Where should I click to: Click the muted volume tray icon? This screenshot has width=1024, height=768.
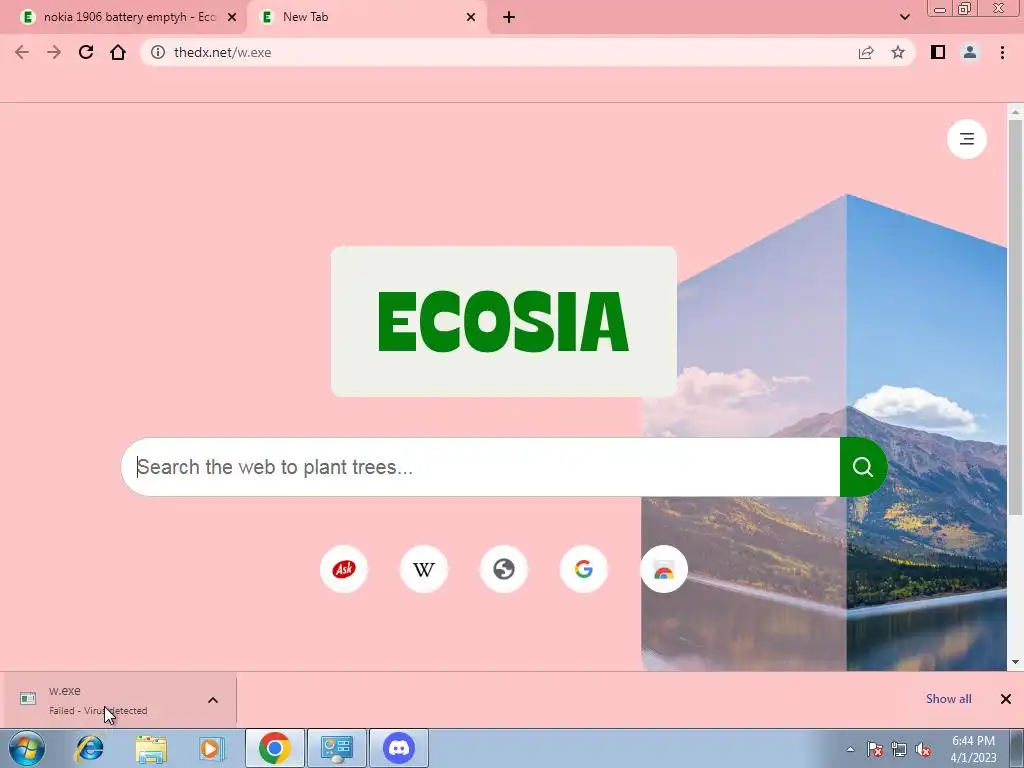(x=923, y=749)
